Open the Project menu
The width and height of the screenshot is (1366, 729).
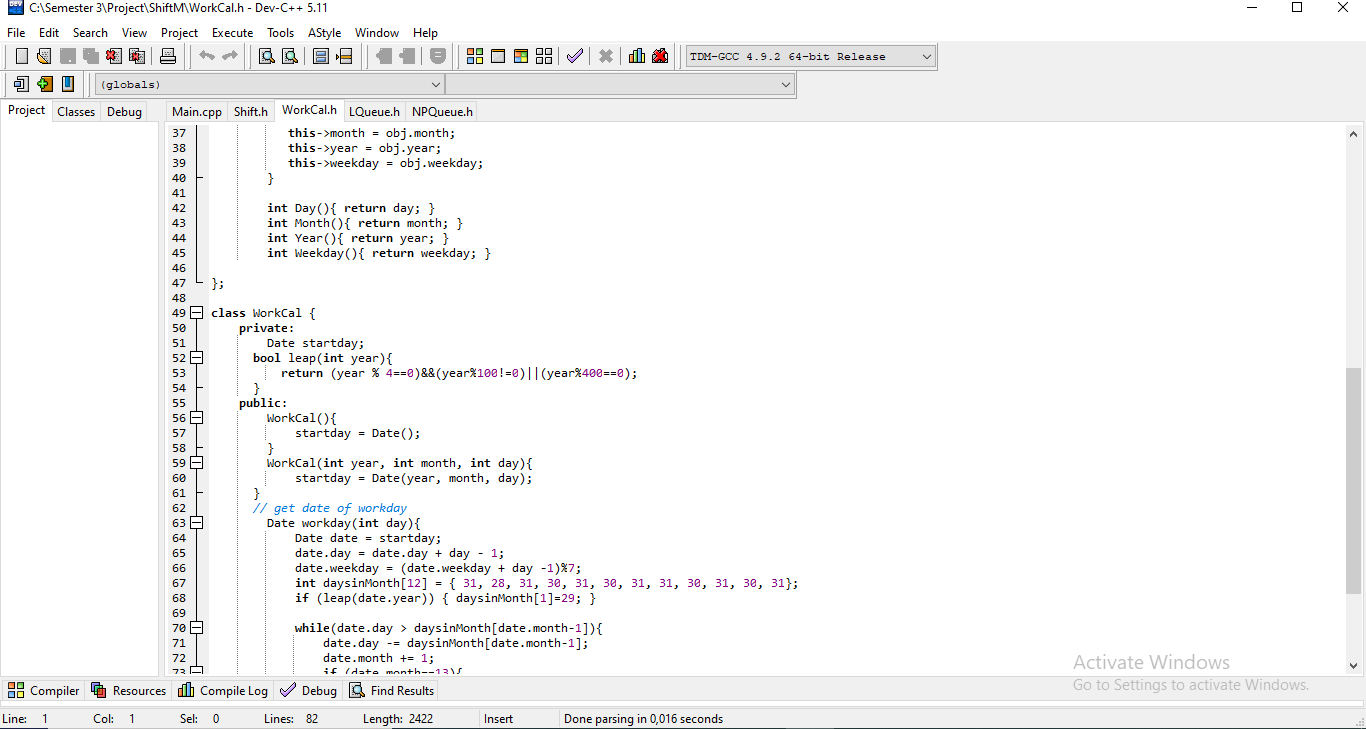click(180, 33)
